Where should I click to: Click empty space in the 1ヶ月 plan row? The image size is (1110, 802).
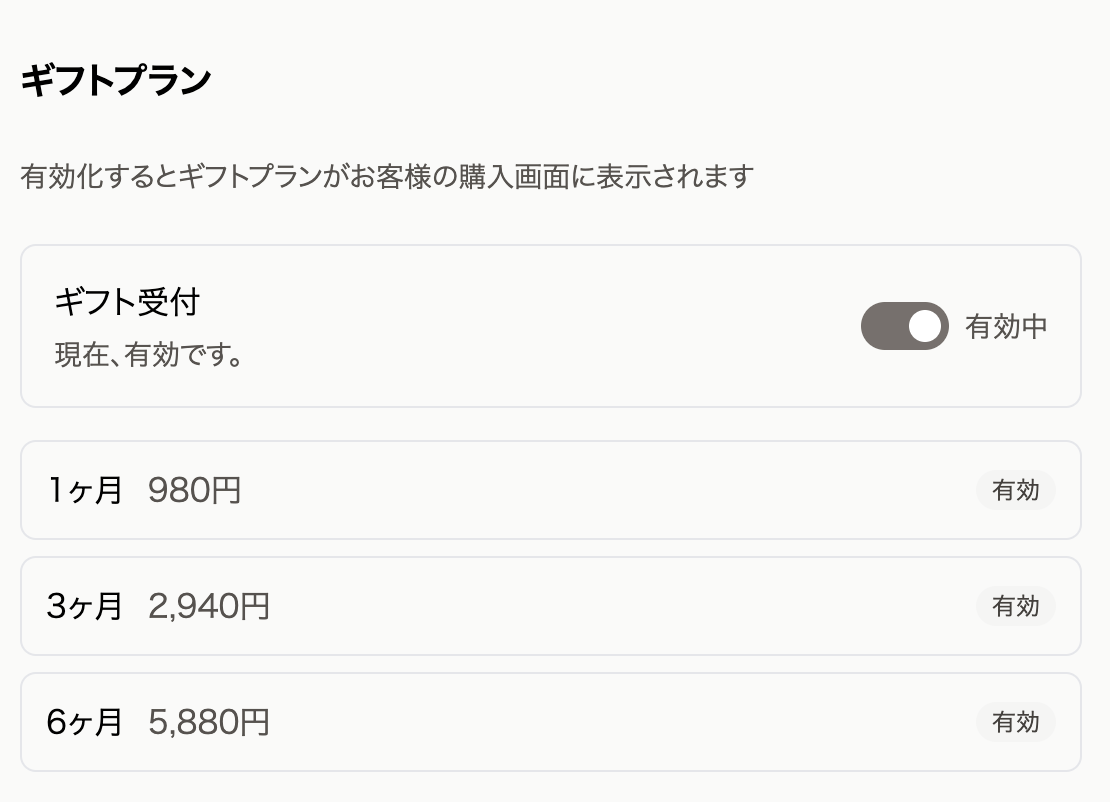600,490
